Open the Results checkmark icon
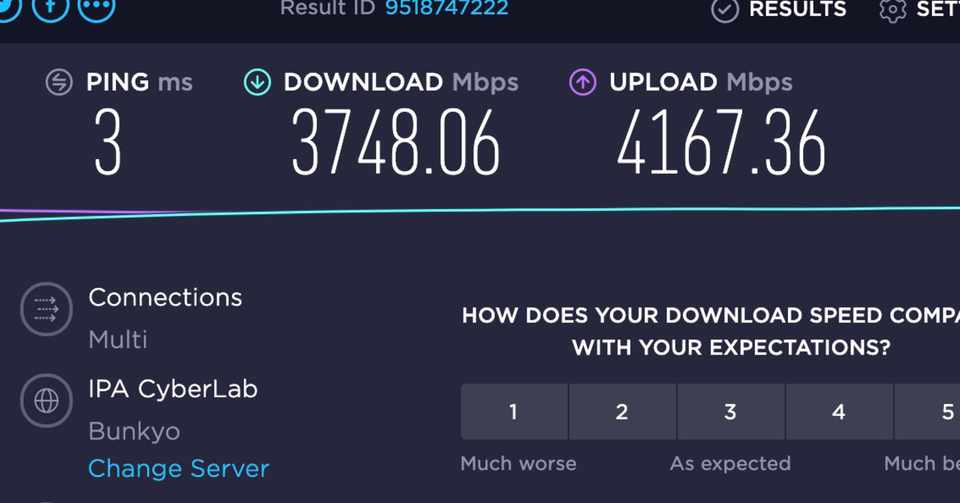 (x=725, y=9)
